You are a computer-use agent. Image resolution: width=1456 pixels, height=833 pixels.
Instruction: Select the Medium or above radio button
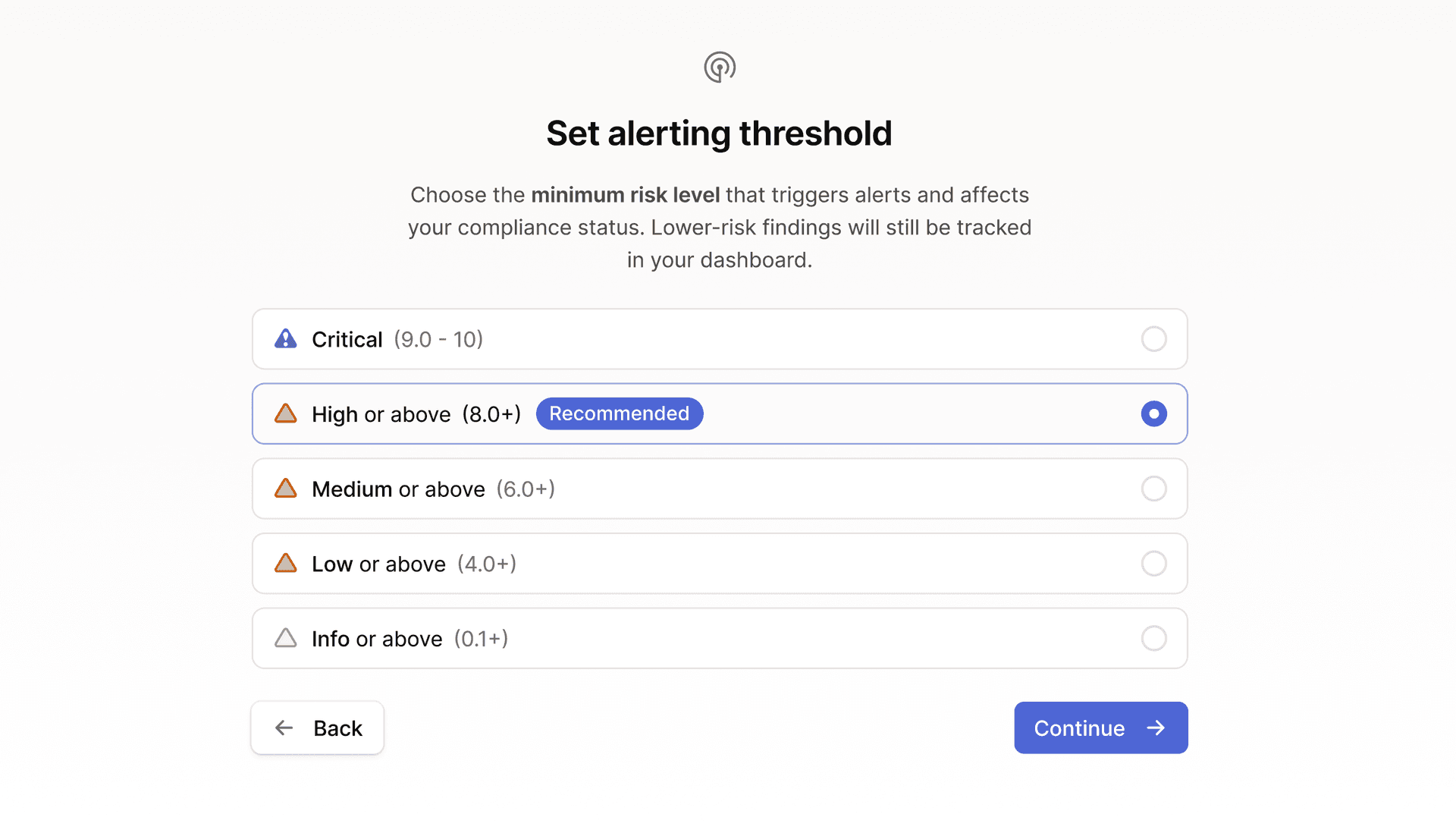tap(1153, 489)
